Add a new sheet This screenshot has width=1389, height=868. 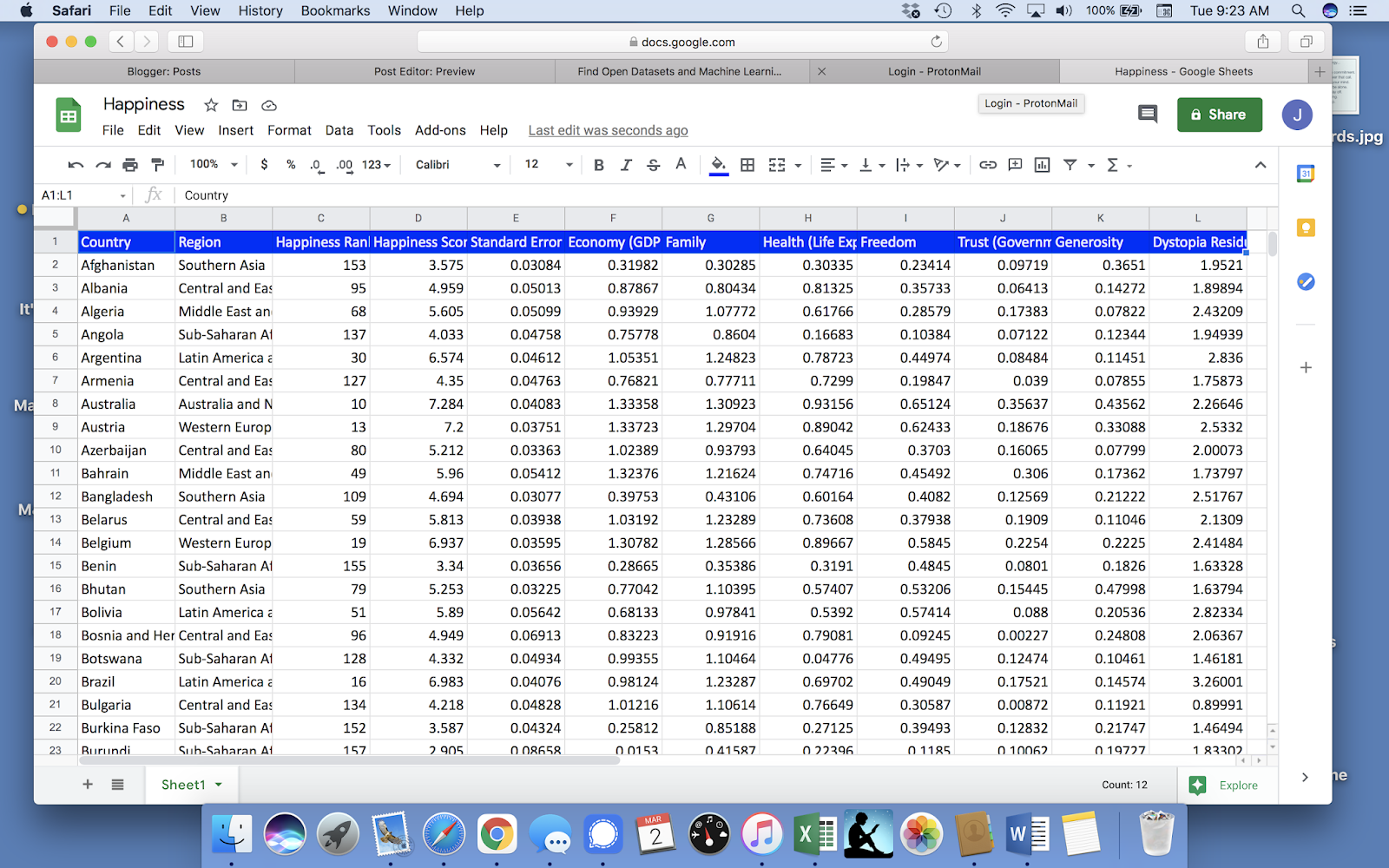coord(88,785)
